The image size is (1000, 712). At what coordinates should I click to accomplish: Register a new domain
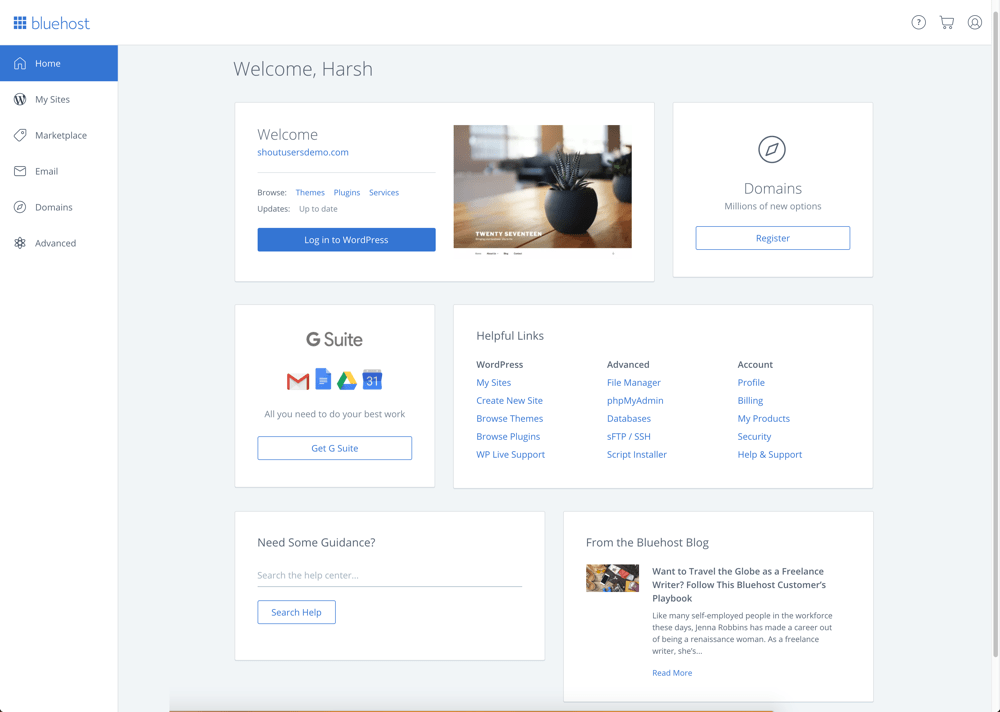772,237
